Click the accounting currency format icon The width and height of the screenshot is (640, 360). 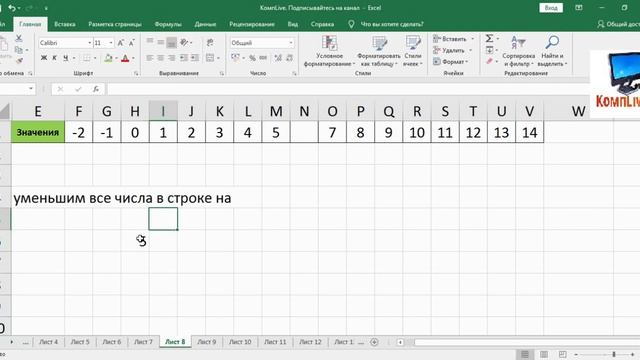coord(236,58)
